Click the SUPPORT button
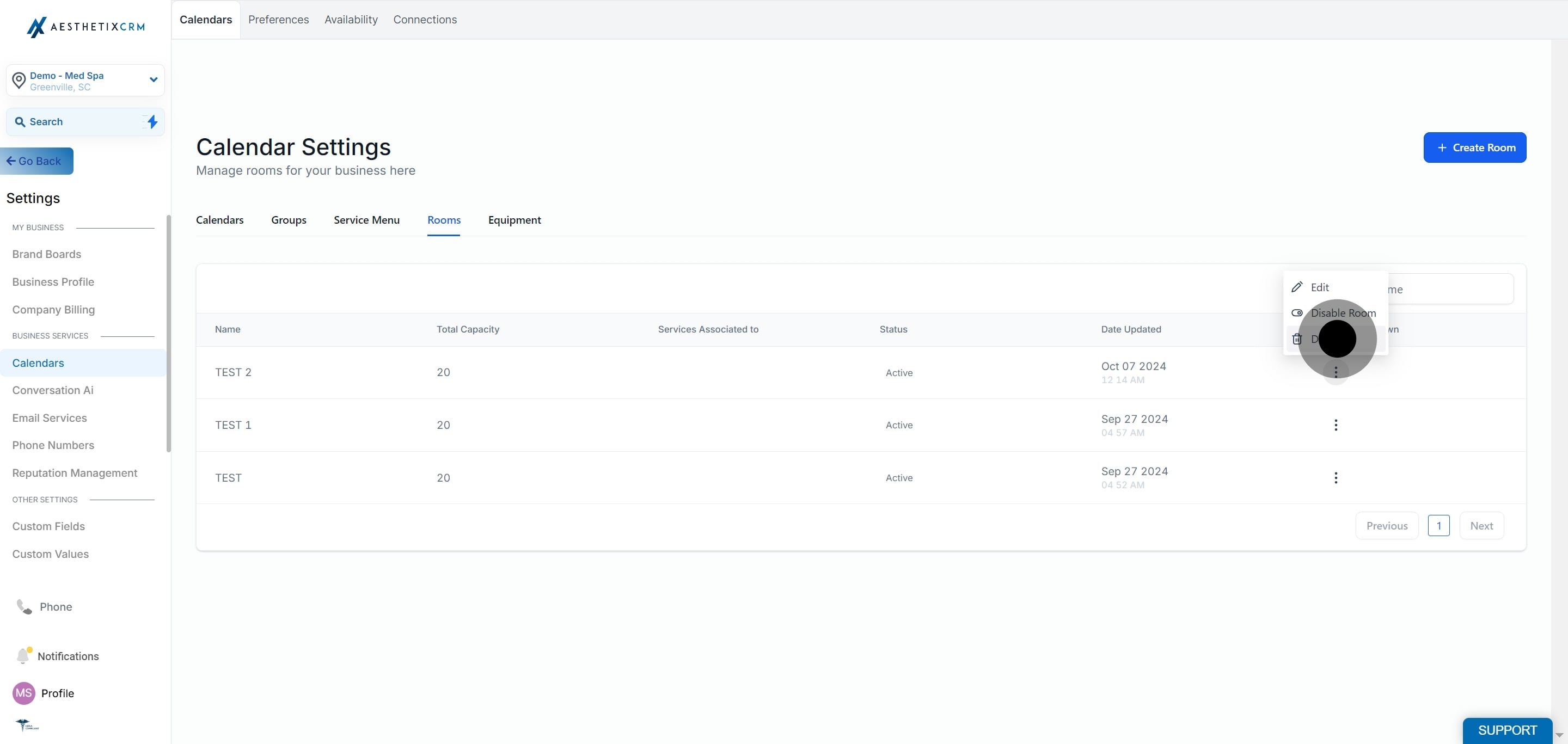Image resolution: width=1568 pixels, height=744 pixels. pos(1507,730)
